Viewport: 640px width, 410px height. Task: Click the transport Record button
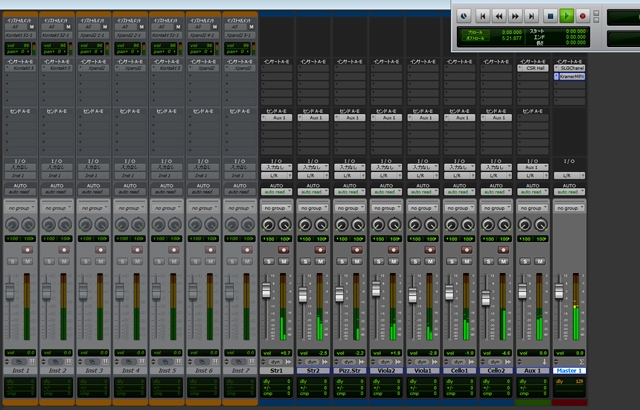[x=583, y=15]
